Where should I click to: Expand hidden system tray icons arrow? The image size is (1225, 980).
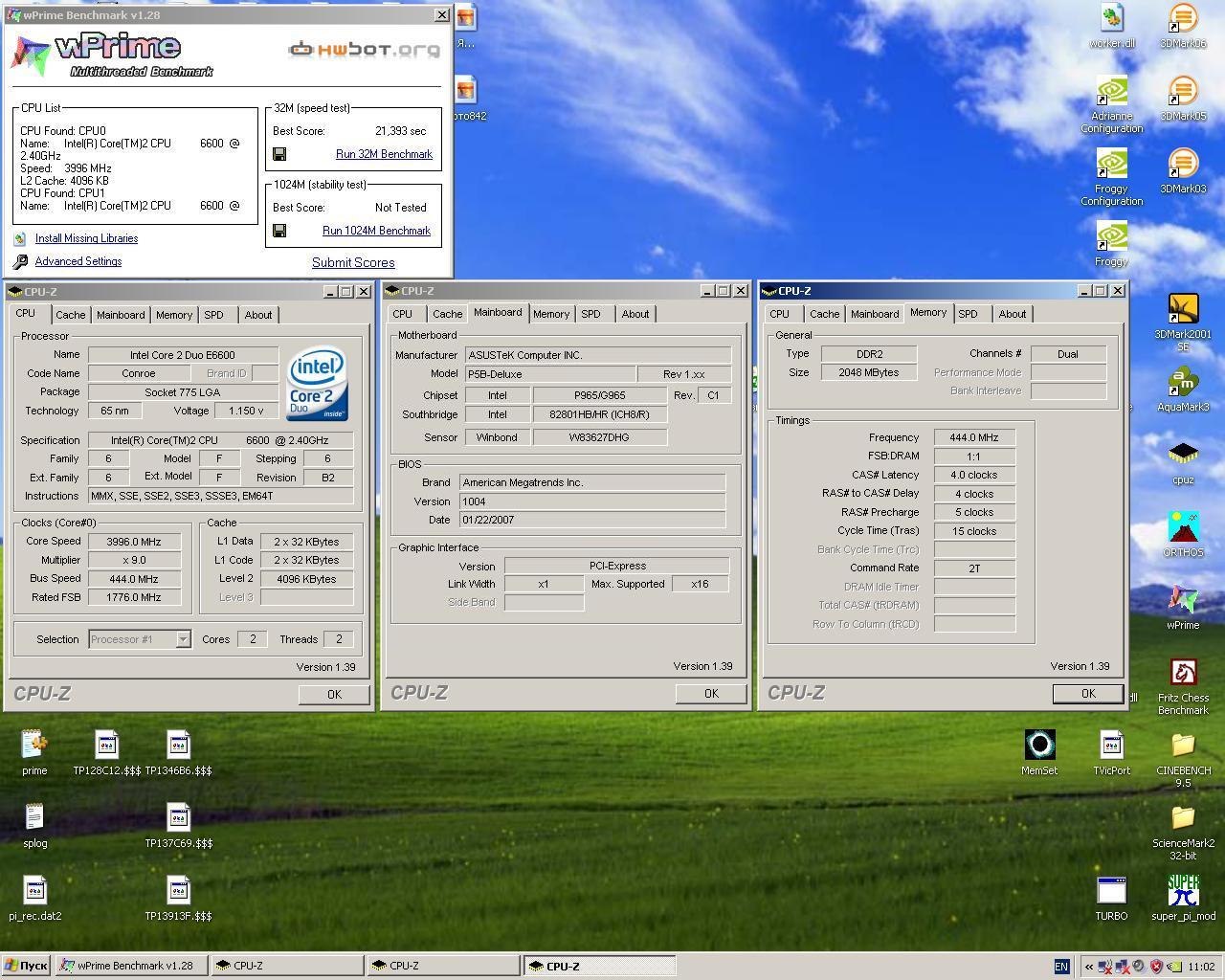(1088, 967)
